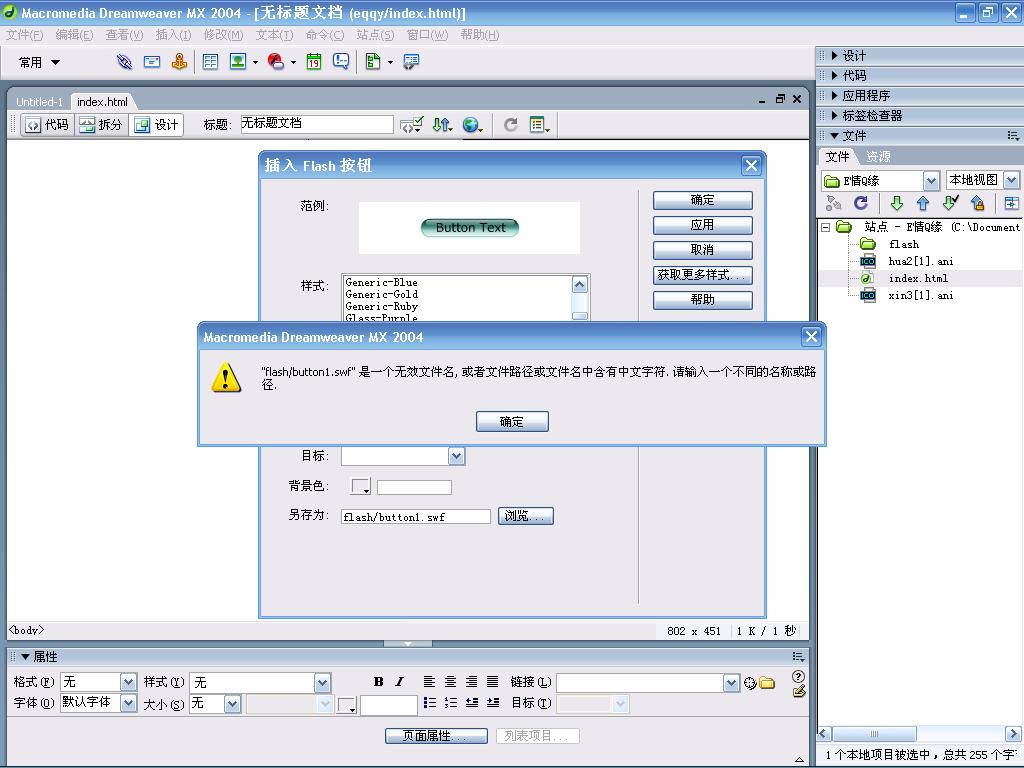Click the Ordered List icon in Properties

[x=451, y=703]
